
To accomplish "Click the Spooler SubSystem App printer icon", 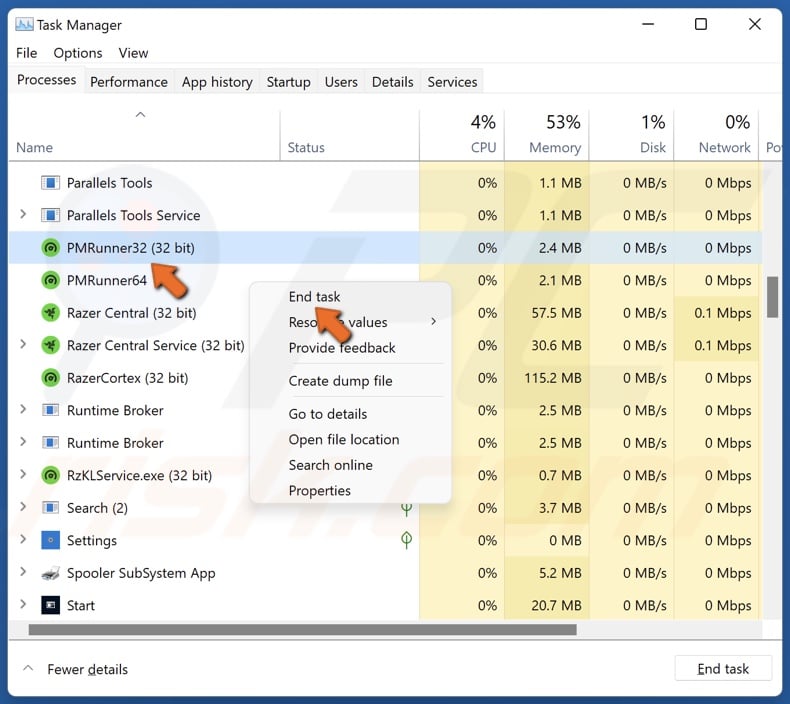I will pyautogui.click(x=50, y=572).
